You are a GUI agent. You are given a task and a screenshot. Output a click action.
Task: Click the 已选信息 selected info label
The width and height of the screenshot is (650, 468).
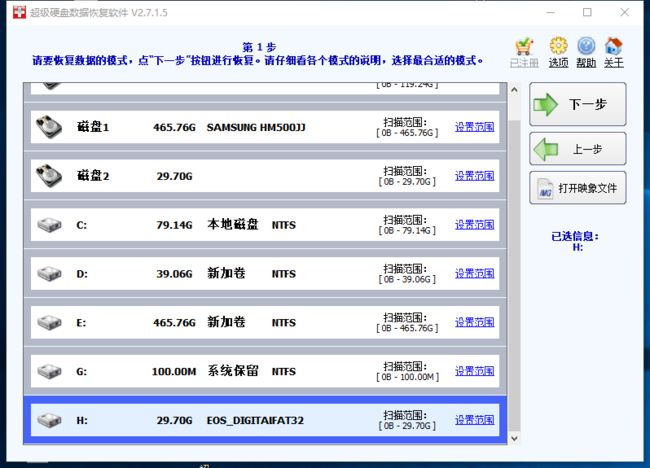575,236
